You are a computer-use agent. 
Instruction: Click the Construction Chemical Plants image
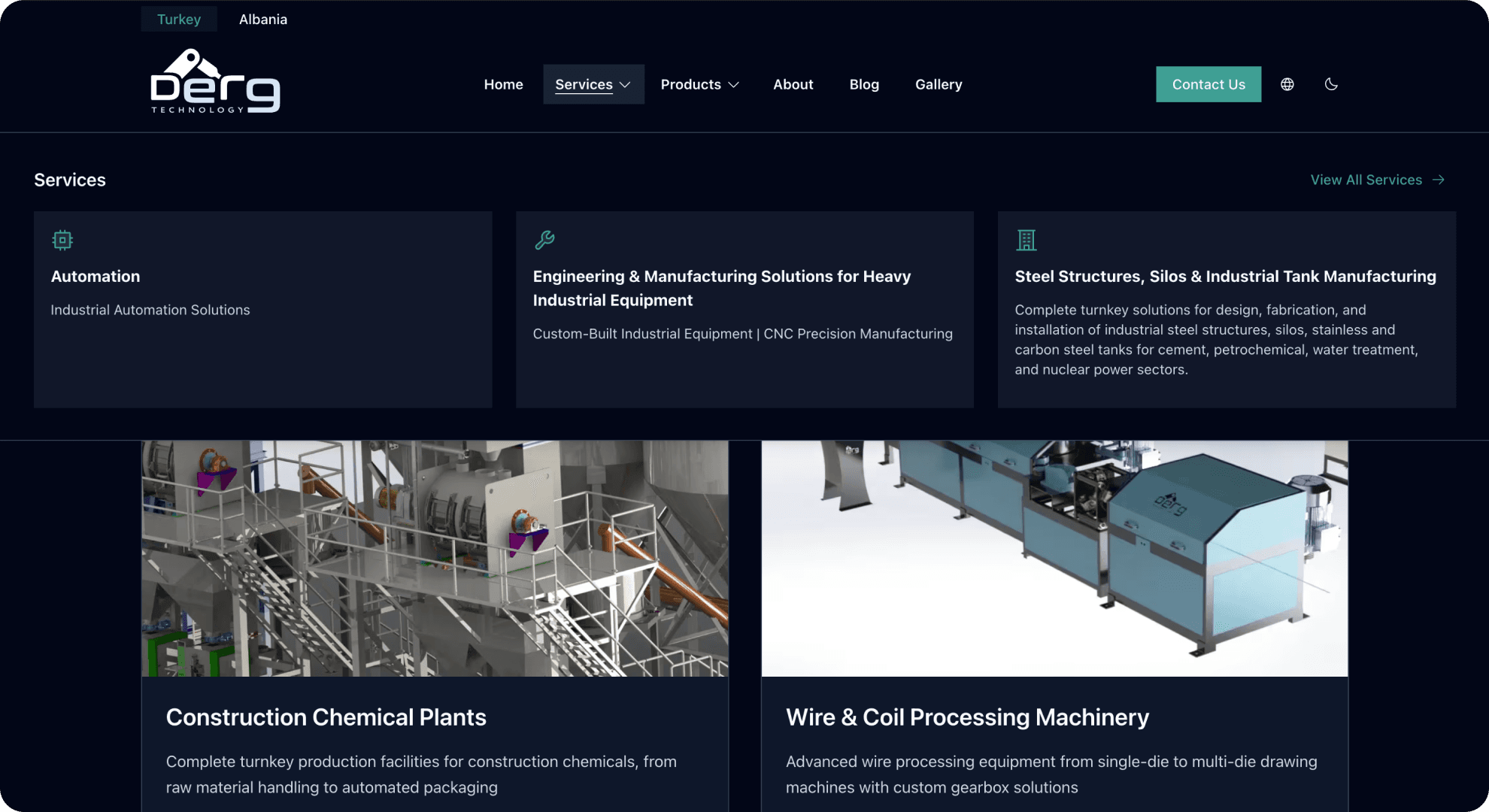point(435,558)
